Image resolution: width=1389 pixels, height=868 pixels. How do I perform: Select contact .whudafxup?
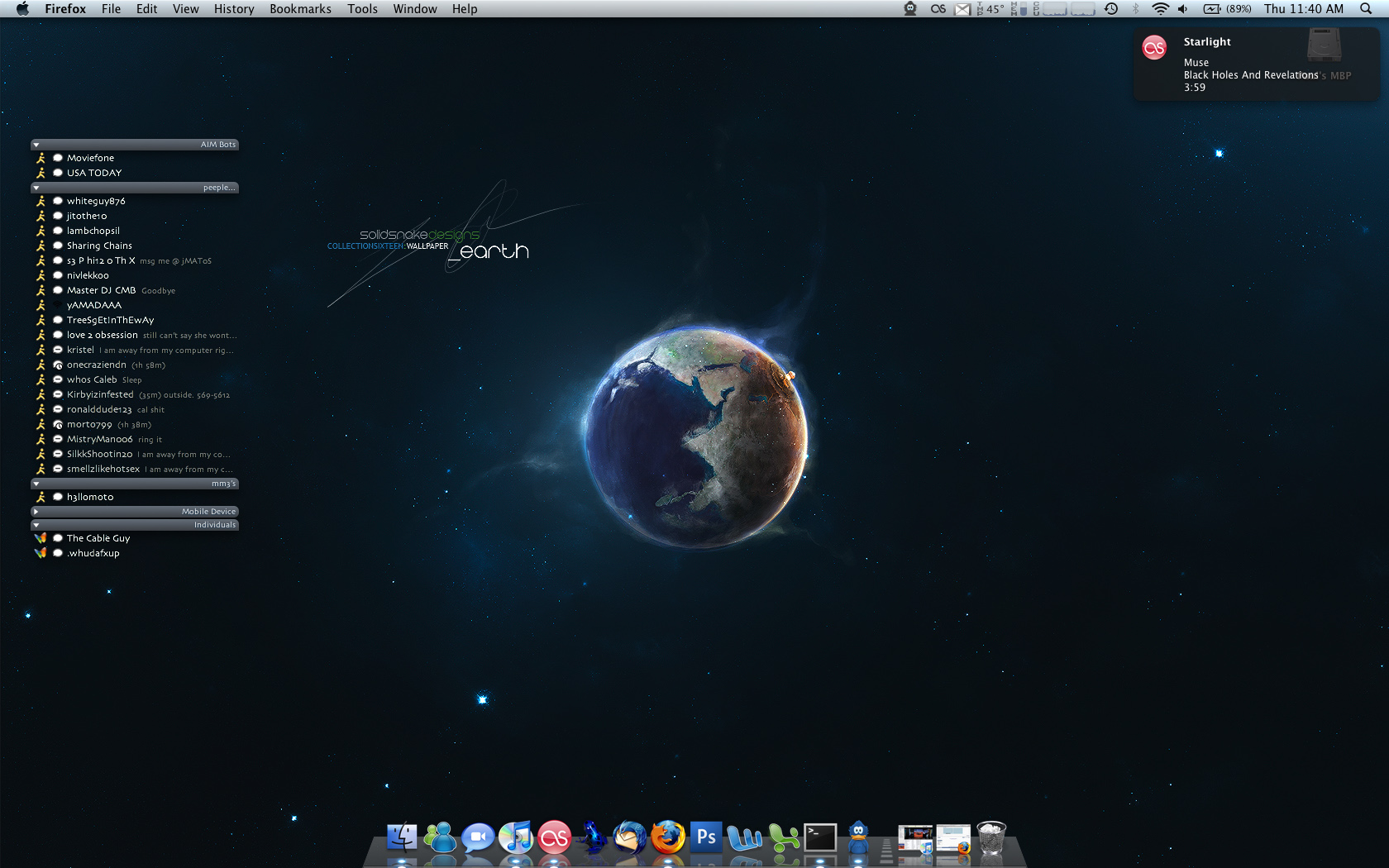click(135, 553)
